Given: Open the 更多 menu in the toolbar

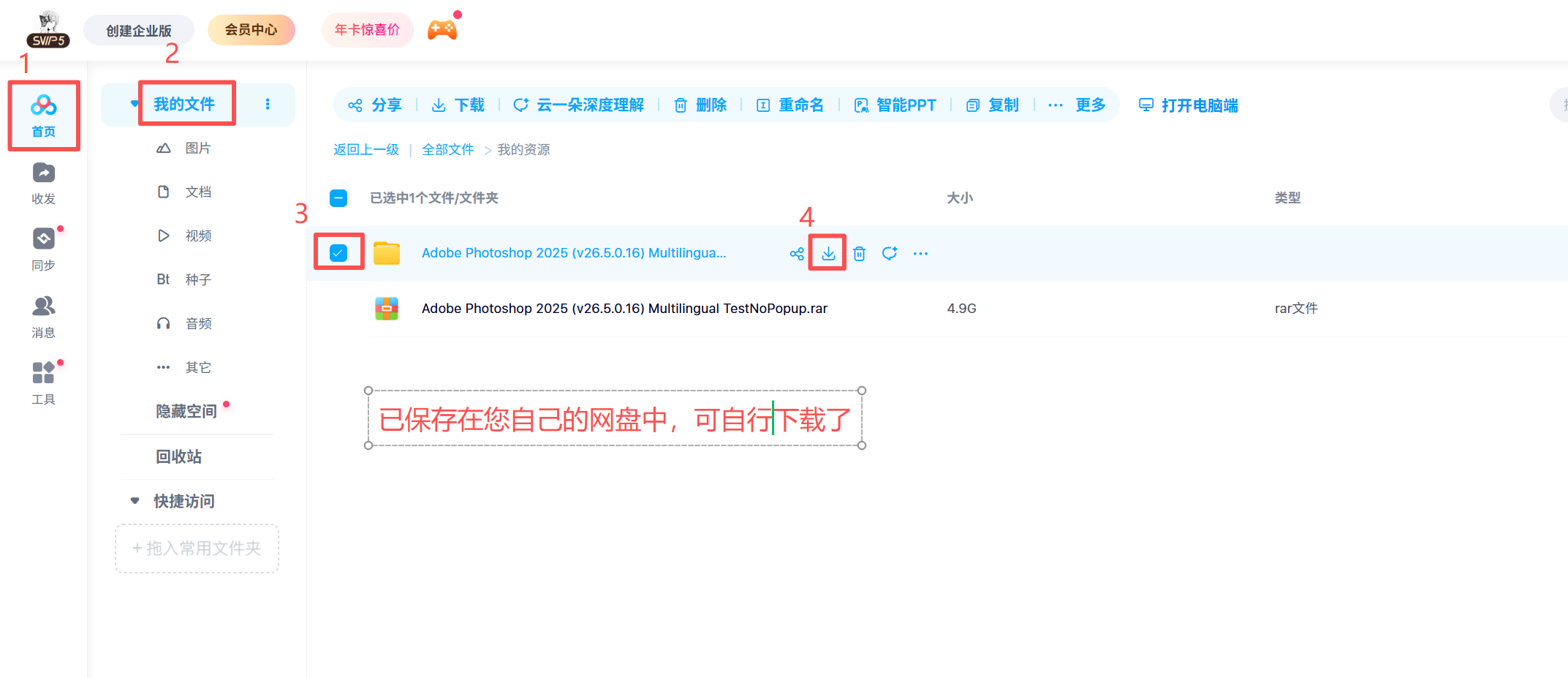Looking at the screenshot, I should tap(1077, 105).
